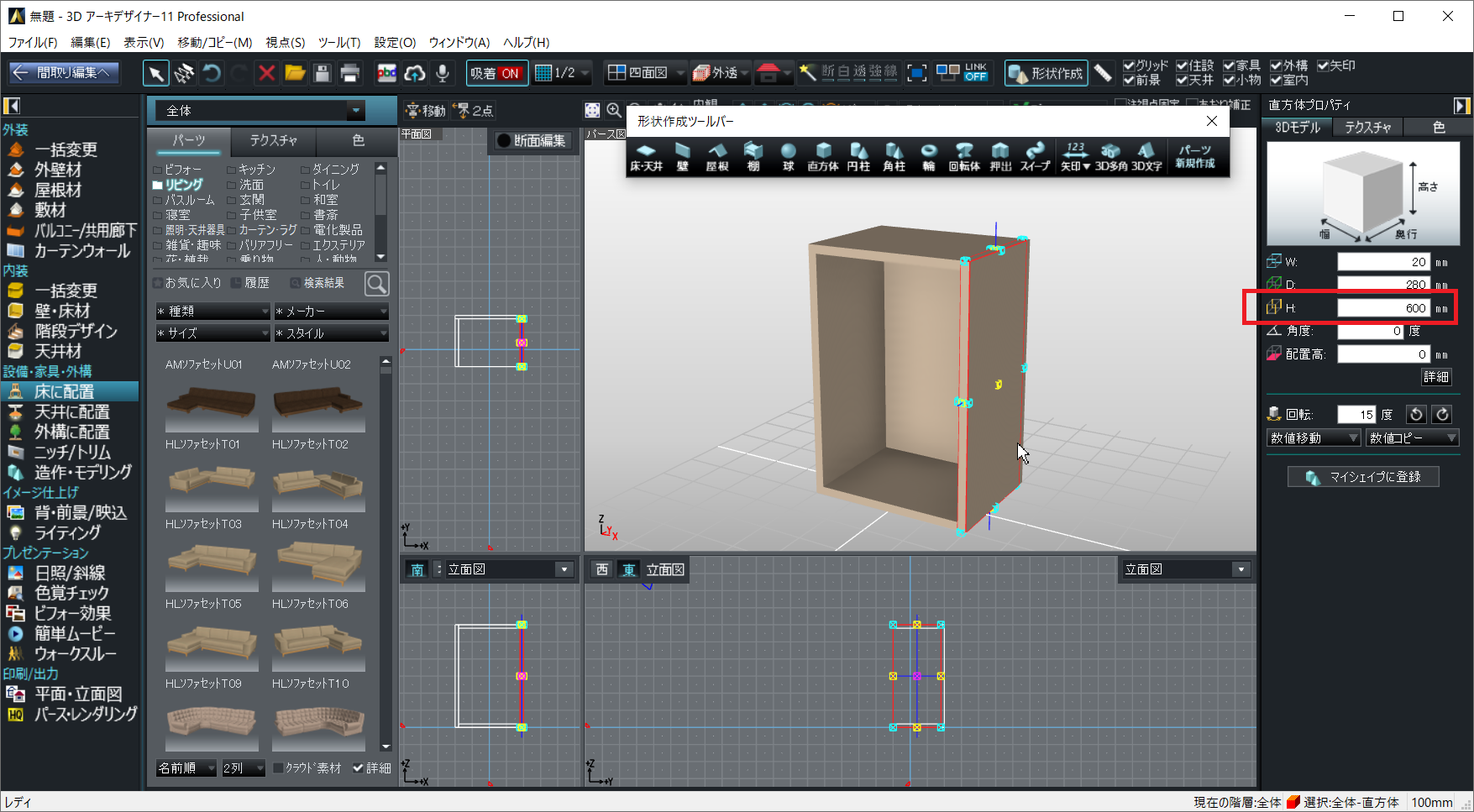Open the 数値移動 dropdown
Image resolution: width=1474 pixels, height=812 pixels.
(x=1314, y=437)
